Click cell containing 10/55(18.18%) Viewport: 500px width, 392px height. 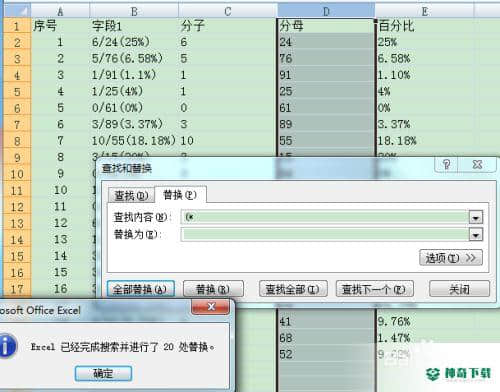(134, 141)
